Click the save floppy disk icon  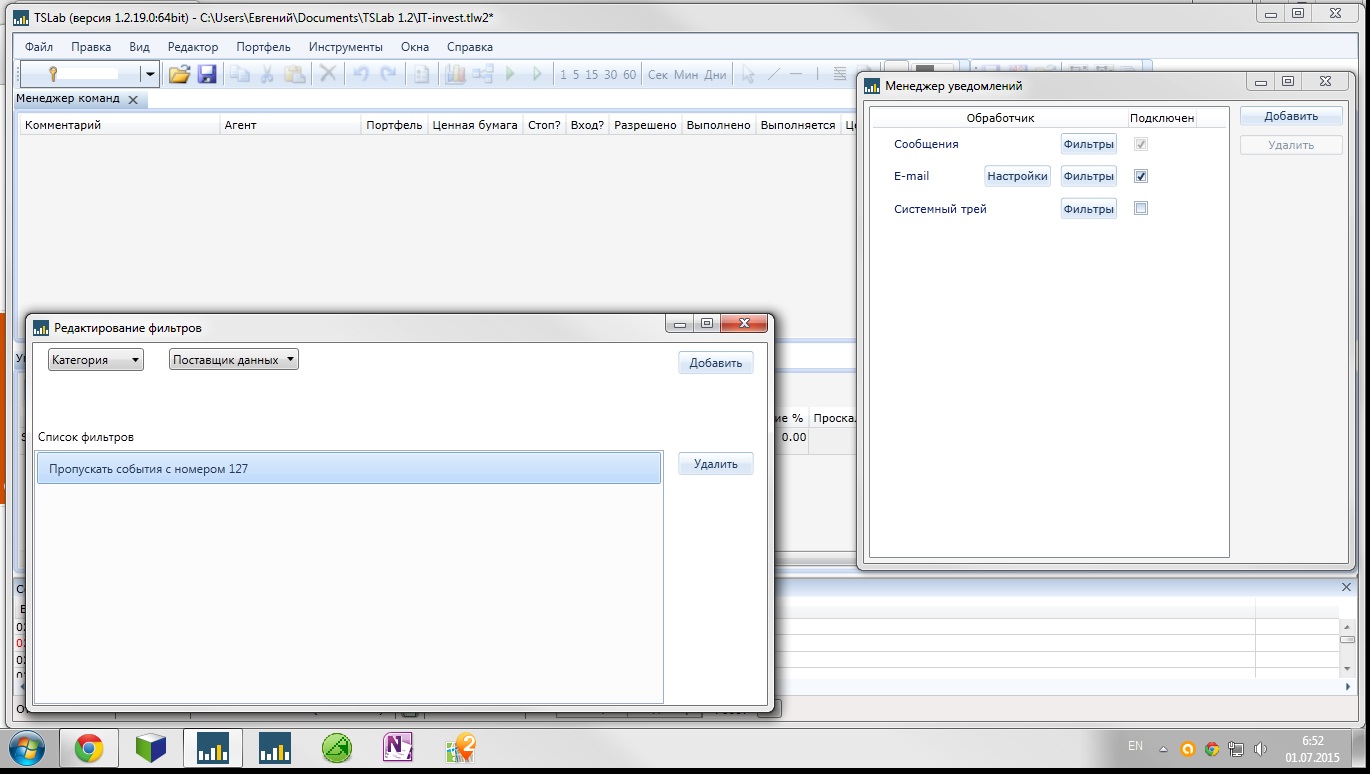[x=207, y=74]
